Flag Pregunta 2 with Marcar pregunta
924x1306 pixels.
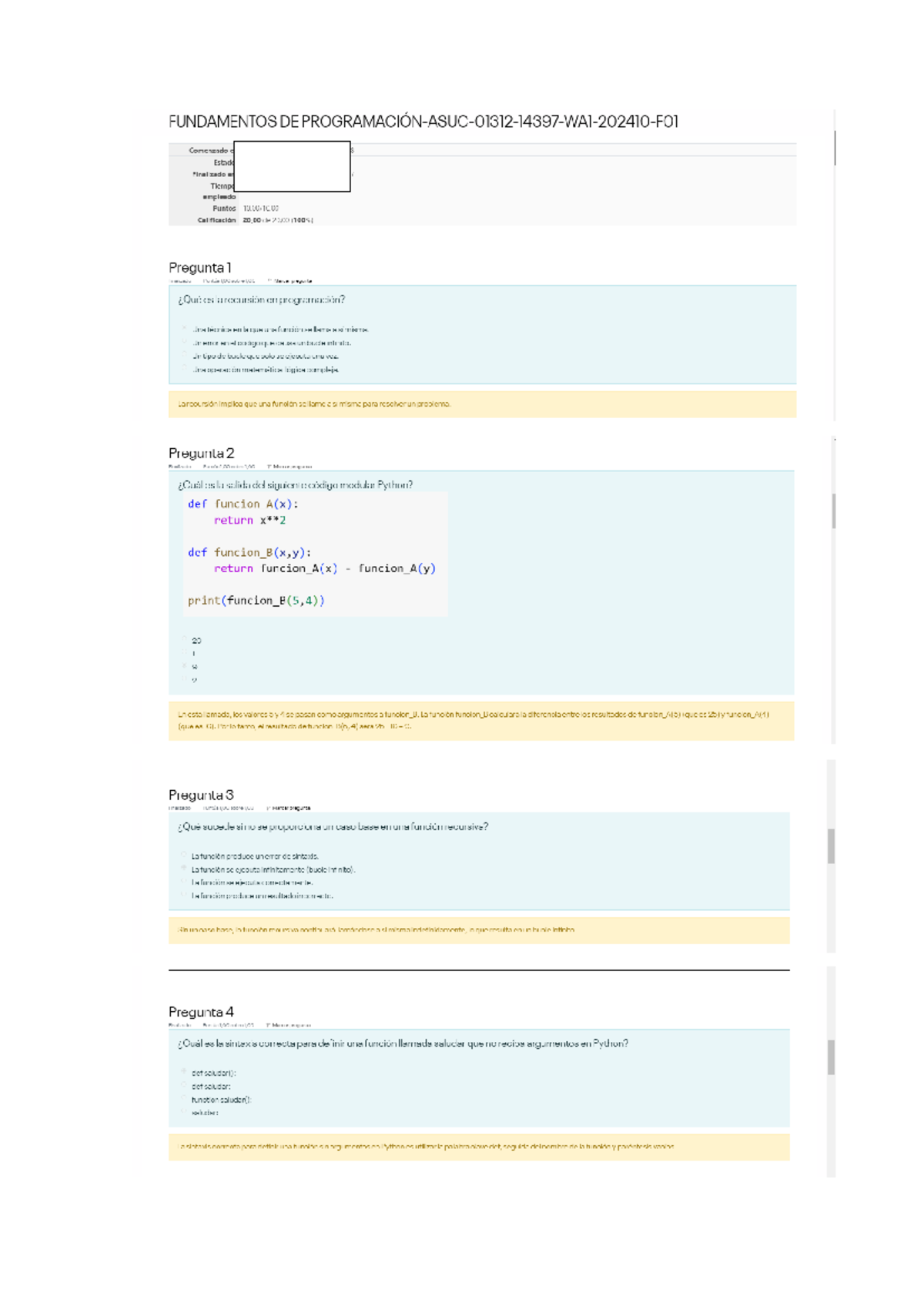tap(290, 467)
